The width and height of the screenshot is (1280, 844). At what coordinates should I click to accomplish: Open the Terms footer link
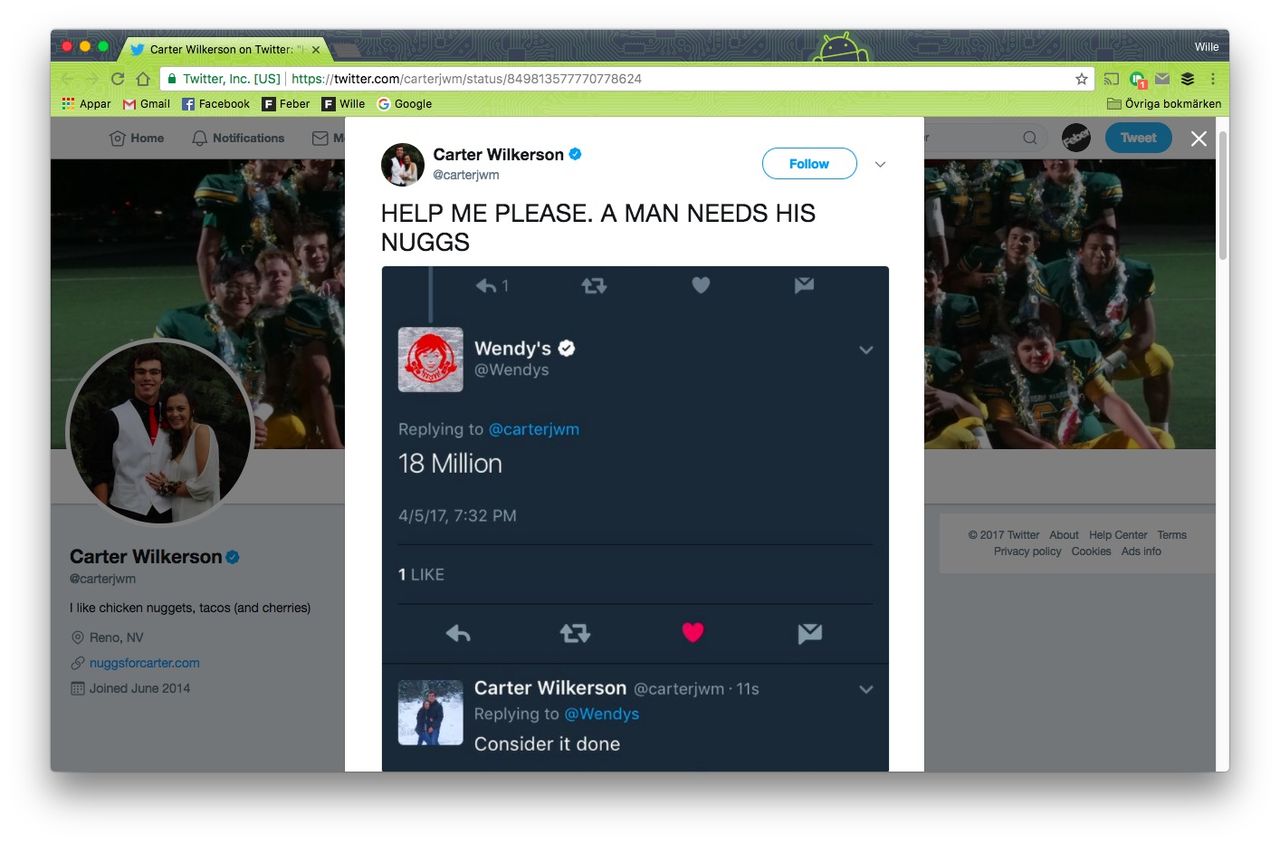pyautogui.click(x=1172, y=535)
